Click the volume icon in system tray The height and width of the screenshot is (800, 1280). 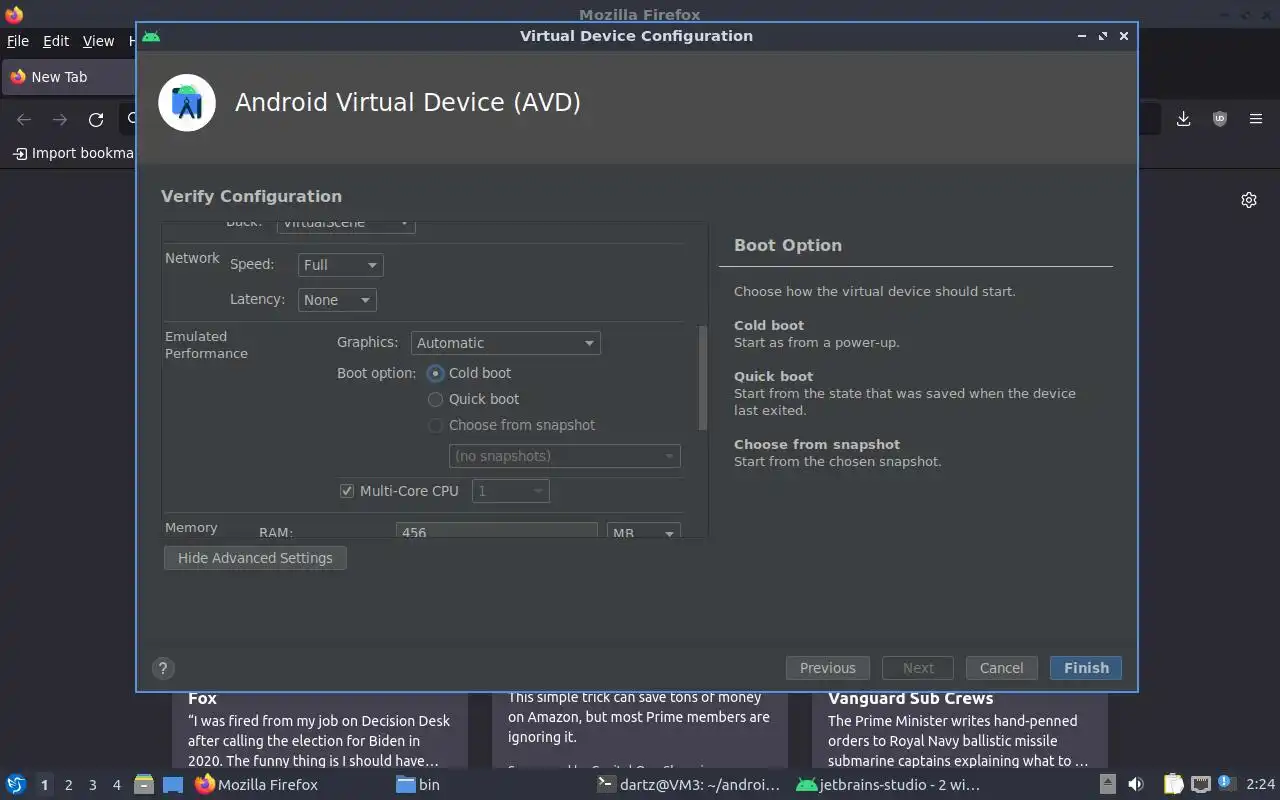coord(1136,785)
